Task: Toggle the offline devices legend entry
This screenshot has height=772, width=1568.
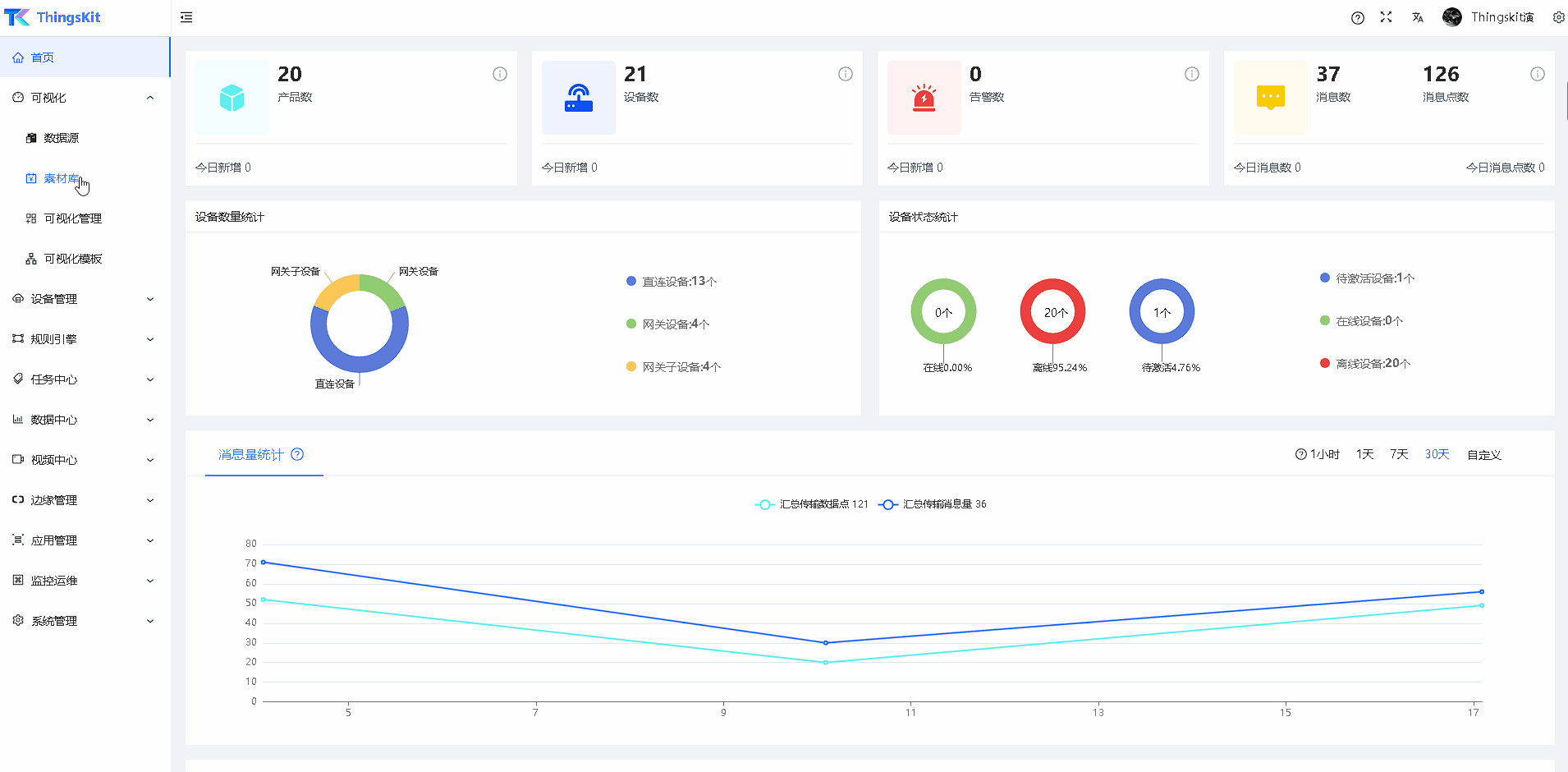Action: [x=1365, y=364]
